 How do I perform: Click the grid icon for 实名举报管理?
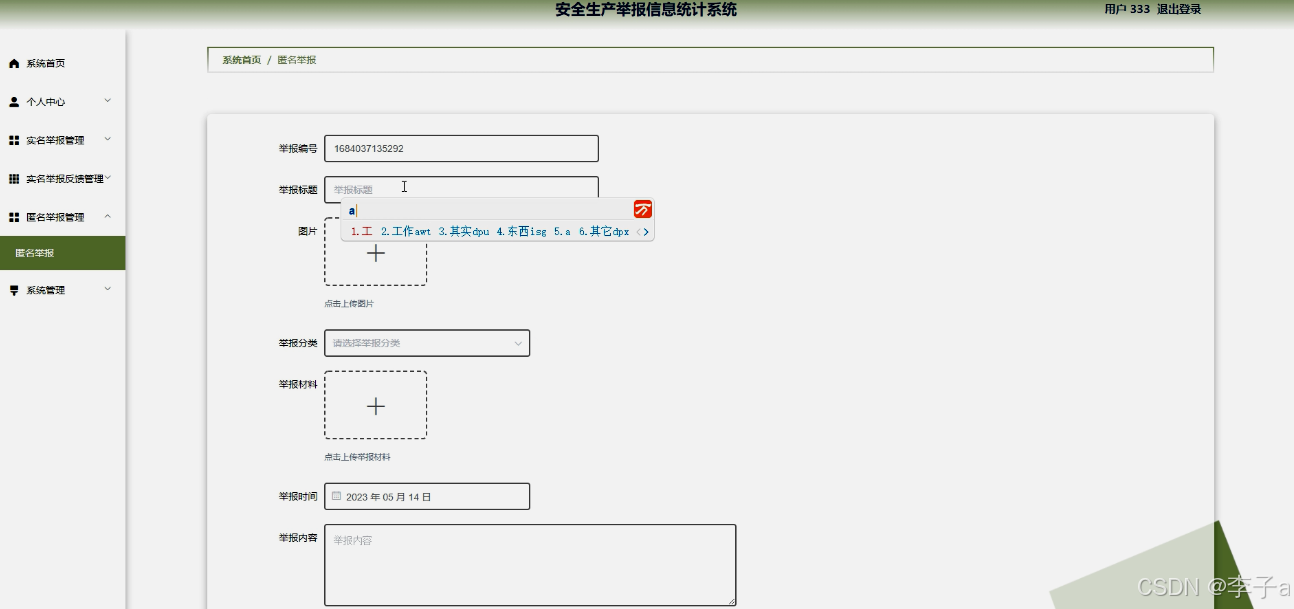pyautogui.click(x=13, y=140)
